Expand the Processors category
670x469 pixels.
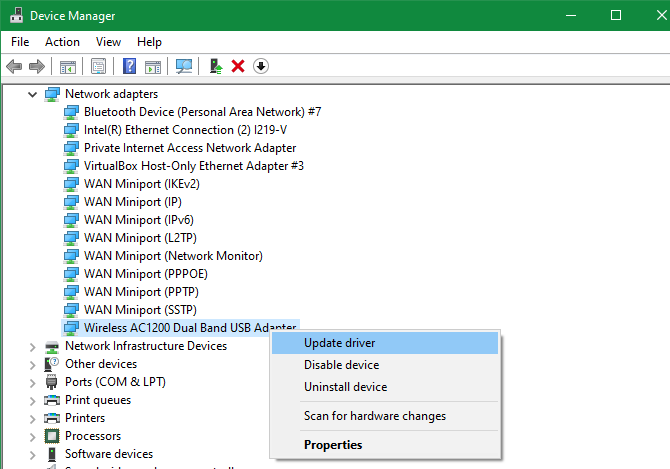(32, 437)
